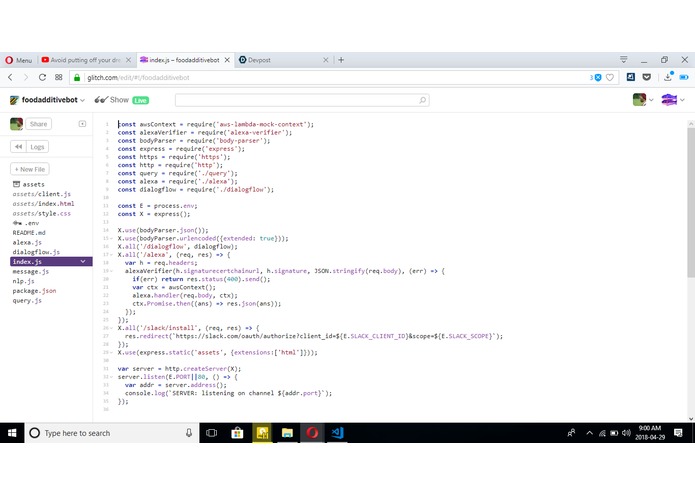
Task: Click the search magnifier icon
Action: tap(422, 100)
